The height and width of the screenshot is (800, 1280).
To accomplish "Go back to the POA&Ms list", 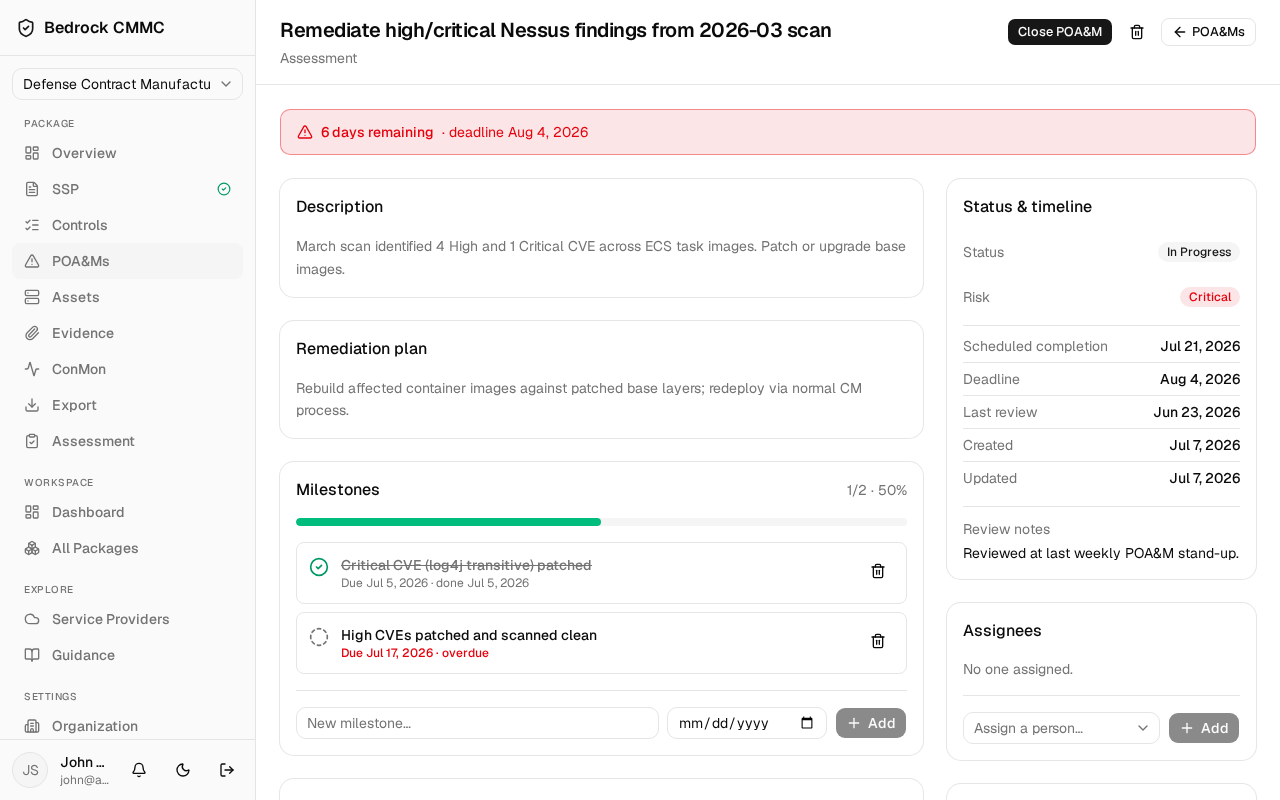I will pos(1208,32).
